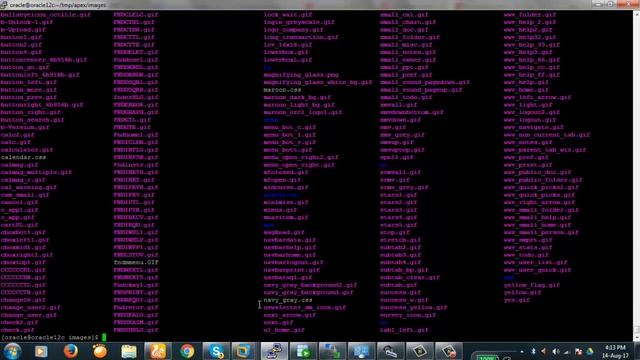Open the key-shaped taskbar app
The height and width of the screenshot is (360, 640).
390,351
